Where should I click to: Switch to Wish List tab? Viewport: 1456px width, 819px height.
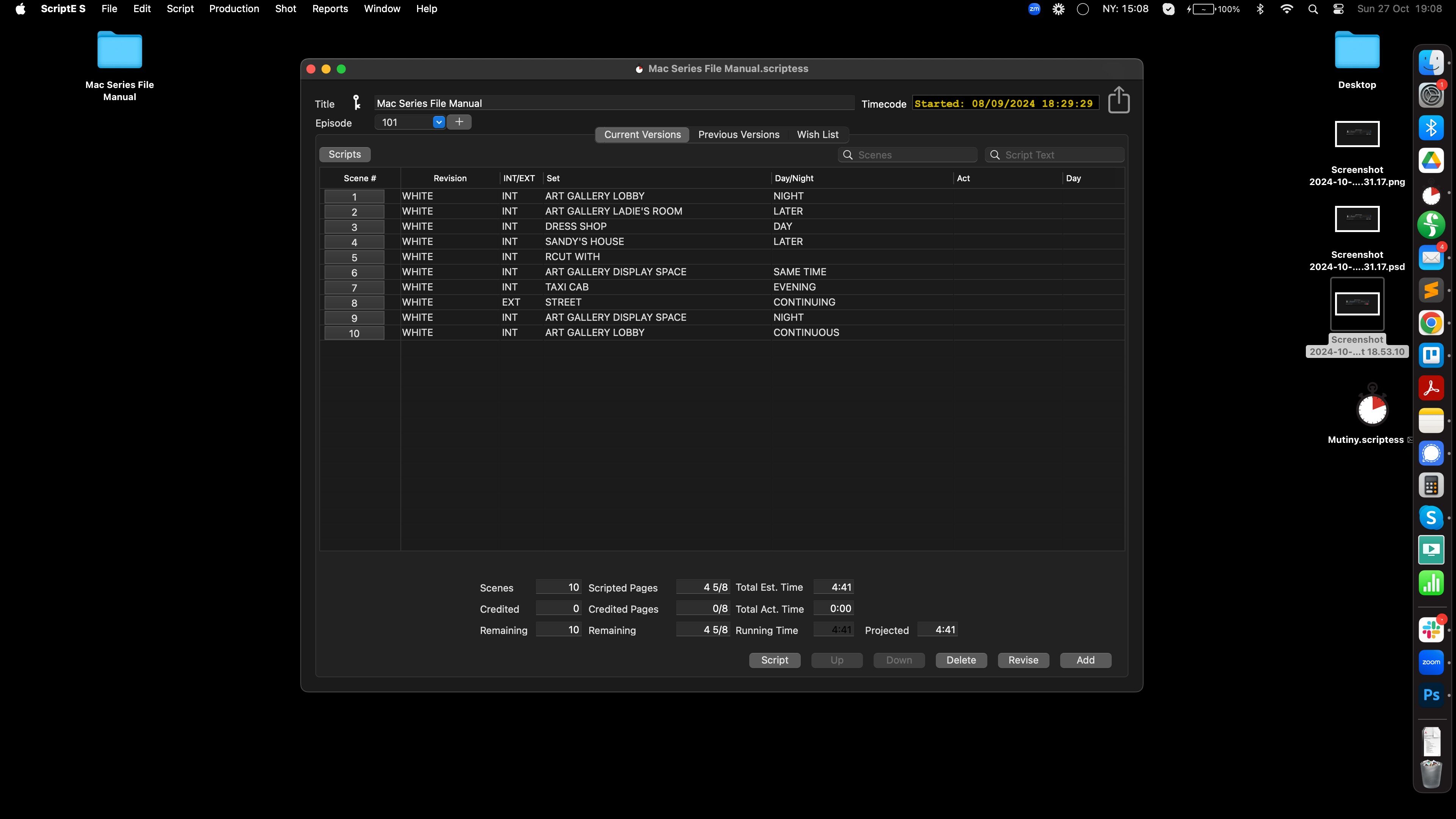(817, 135)
